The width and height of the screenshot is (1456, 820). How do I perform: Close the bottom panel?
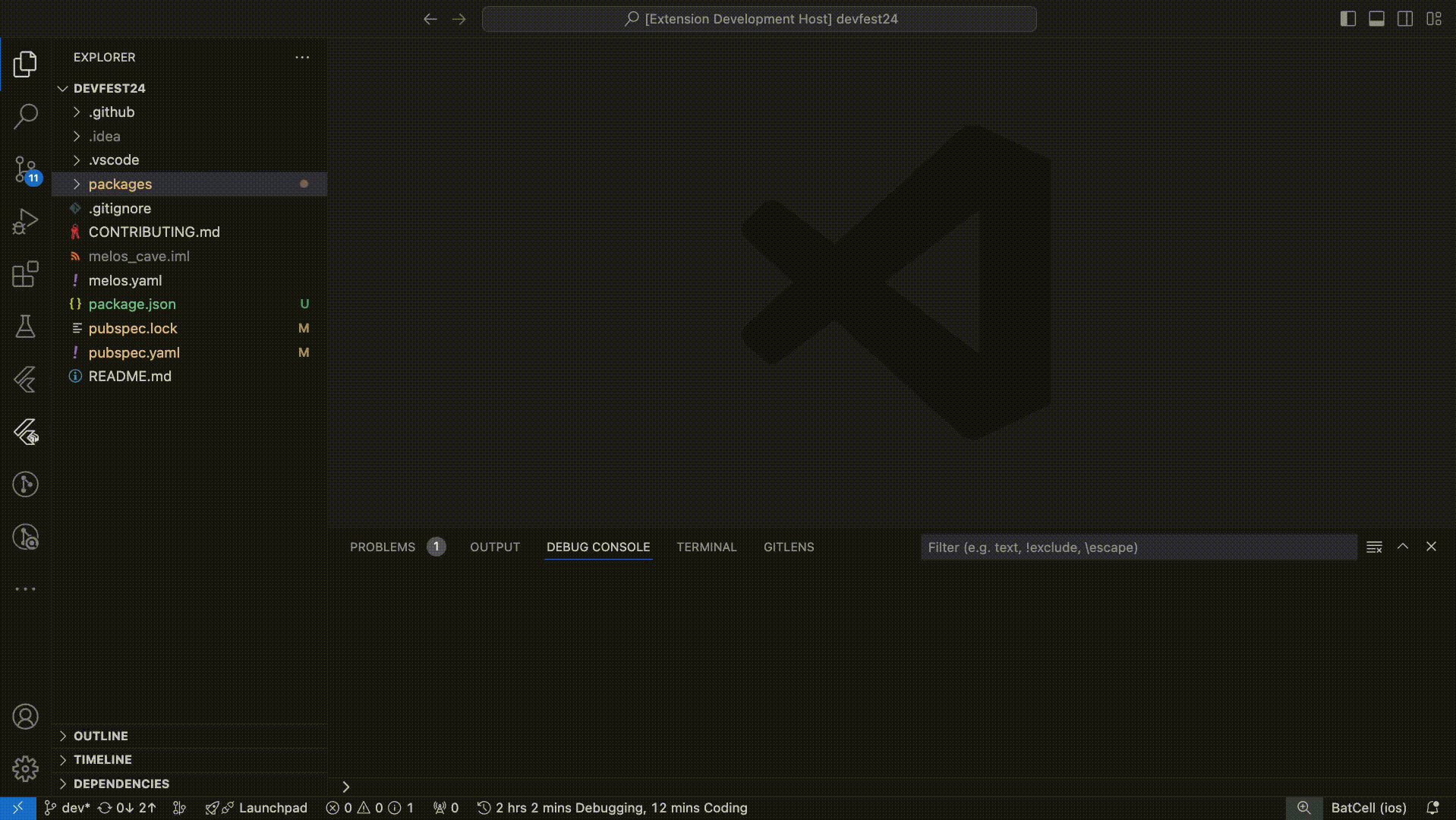(1431, 547)
